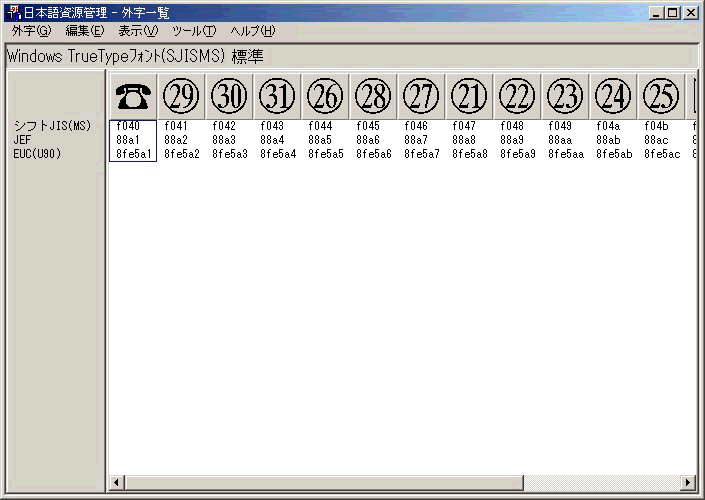Select the circled 23 glyph

565,96
